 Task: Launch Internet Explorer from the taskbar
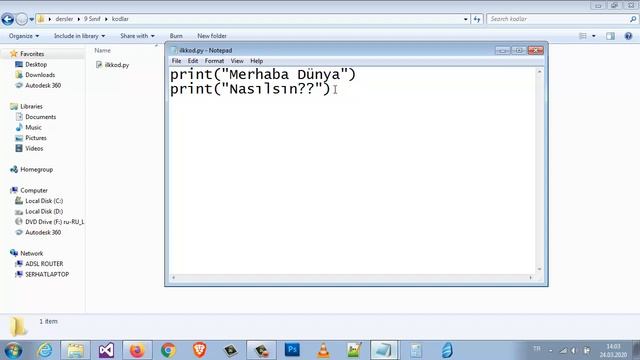44,350
